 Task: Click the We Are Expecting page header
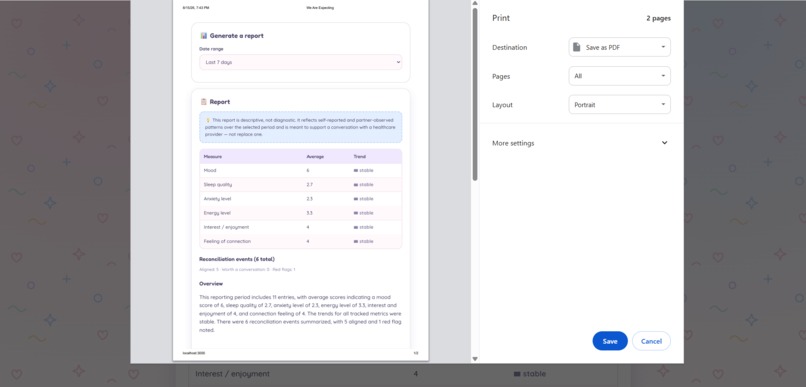coord(320,8)
